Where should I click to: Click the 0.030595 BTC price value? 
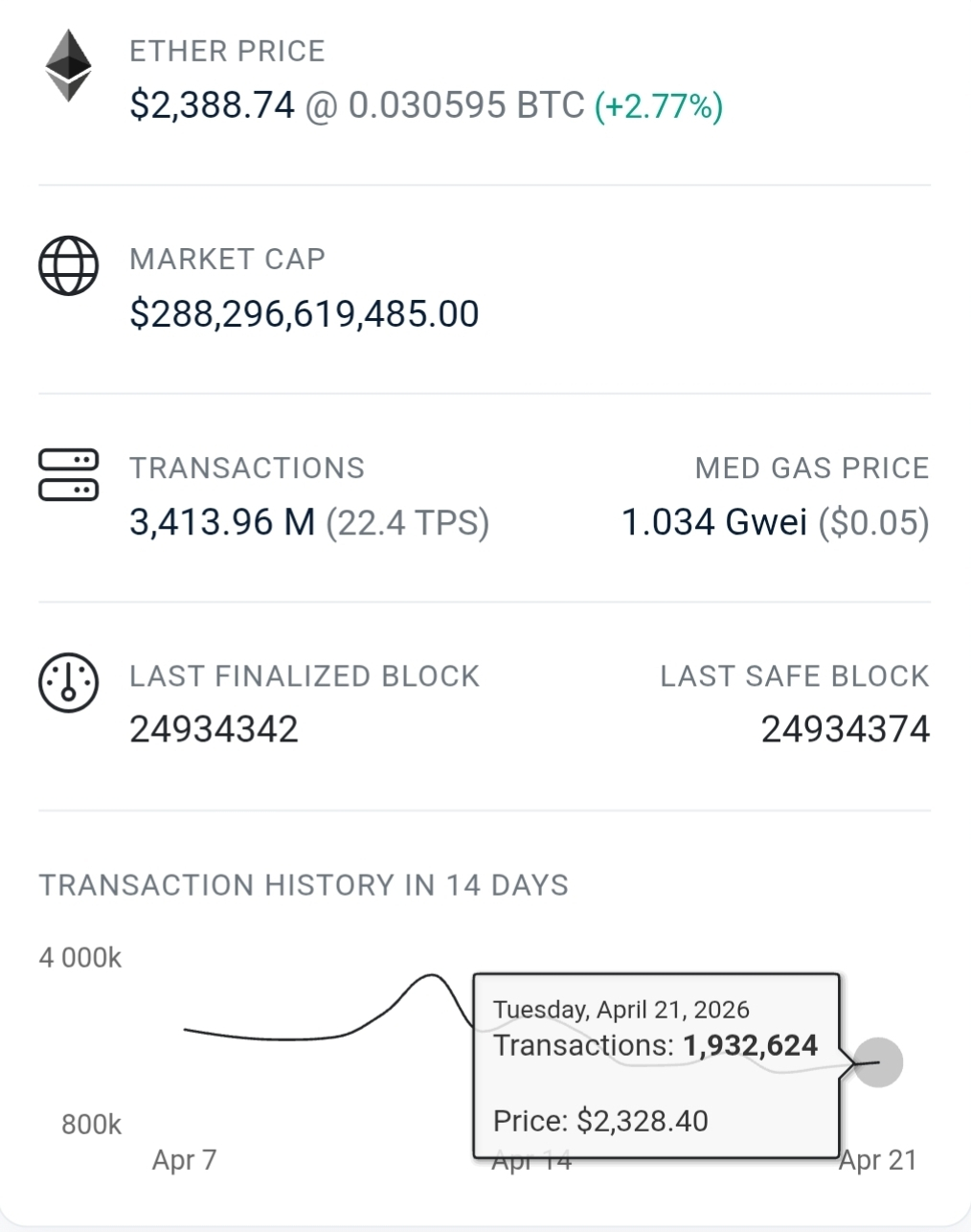tap(465, 104)
